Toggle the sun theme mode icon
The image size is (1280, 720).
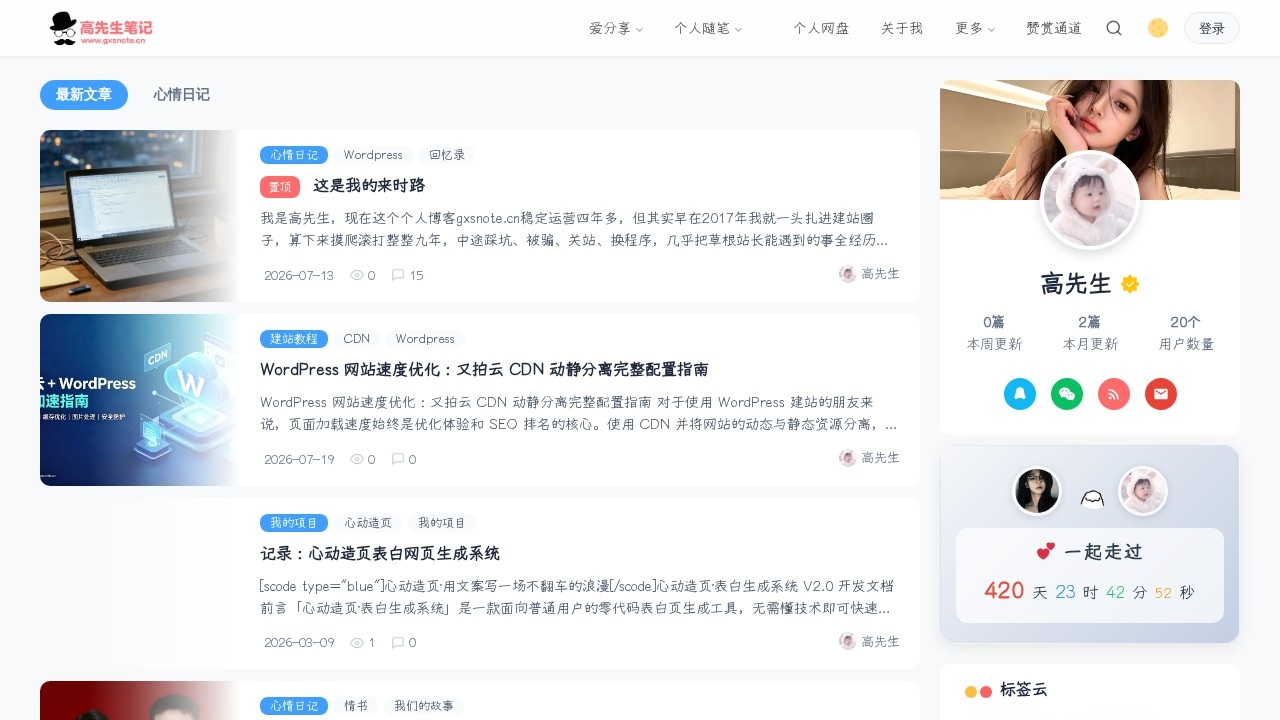point(1158,28)
